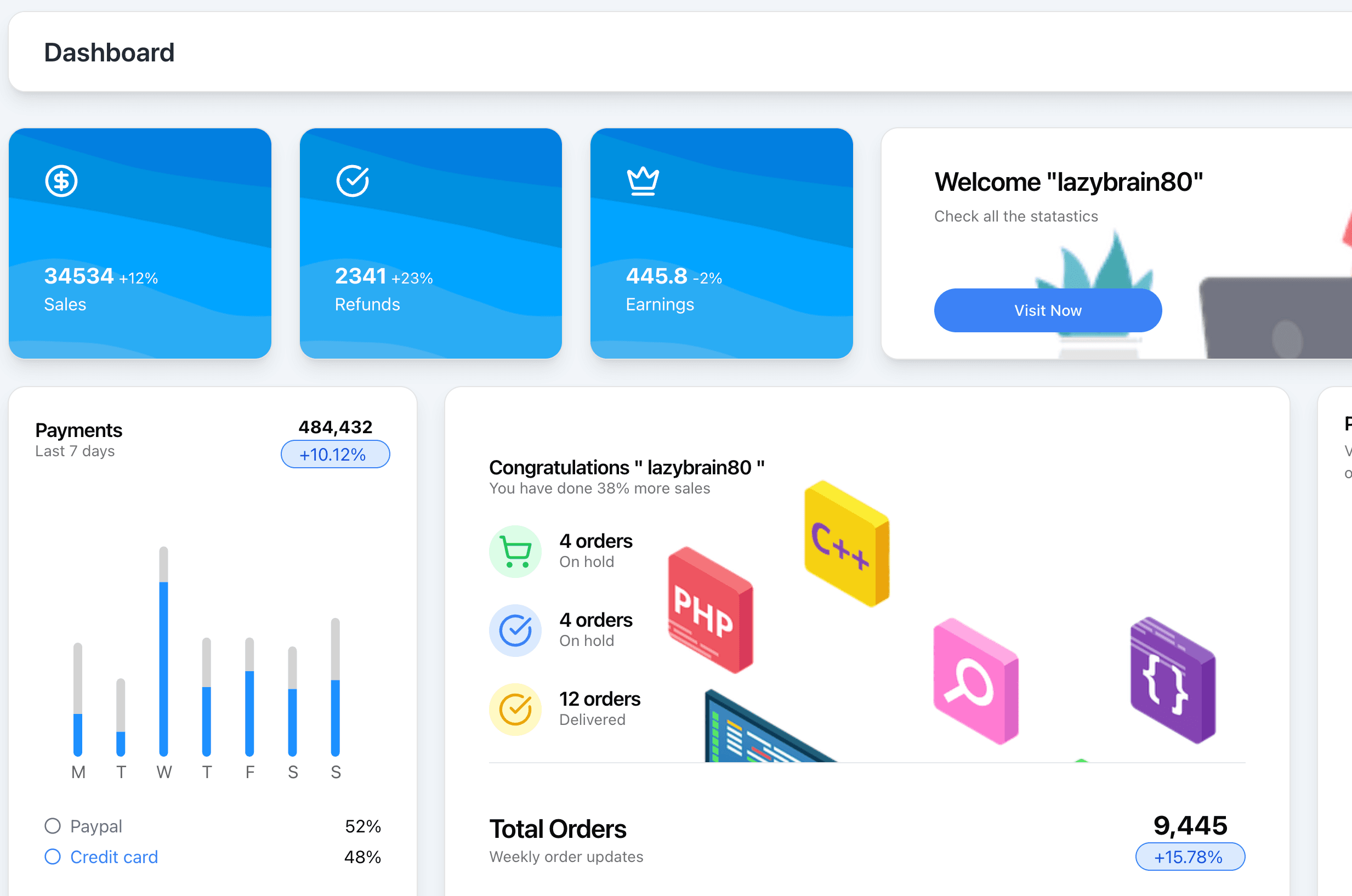
Task: Click the Paypal 52% value
Action: coord(363,826)
